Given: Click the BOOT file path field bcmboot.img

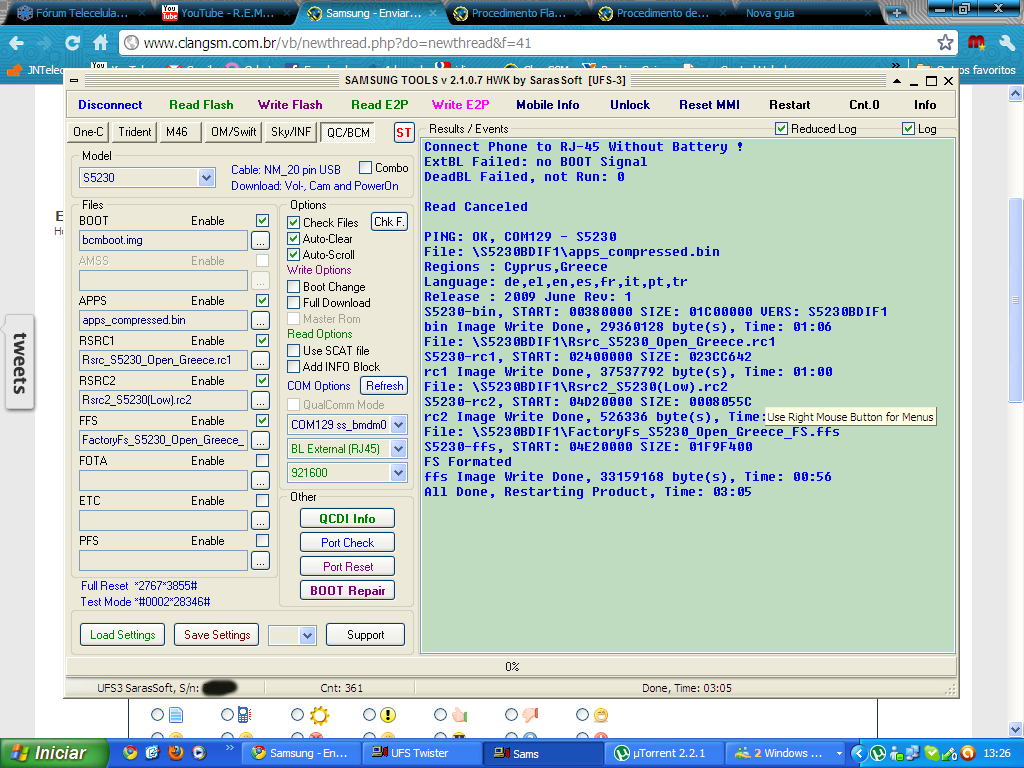Looking at the screenshot, I should pos(163,240).
